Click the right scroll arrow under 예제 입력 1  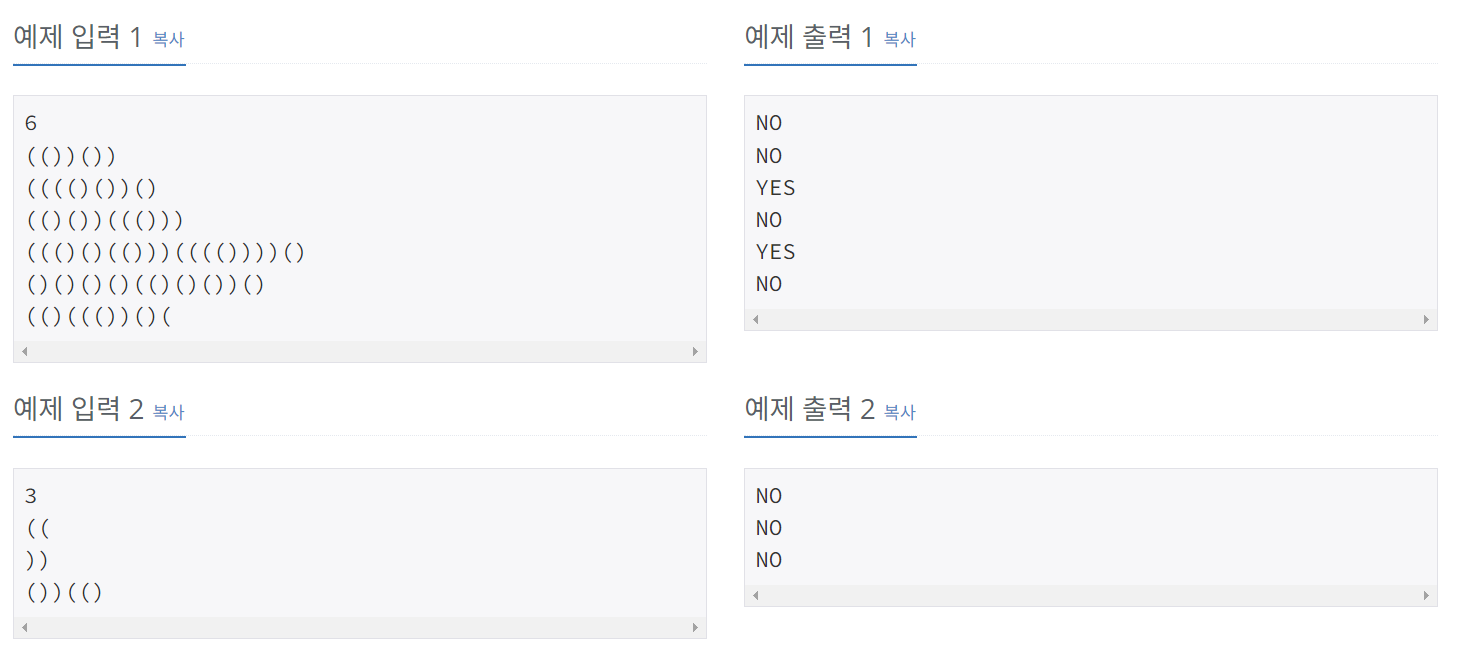point(697,352)
